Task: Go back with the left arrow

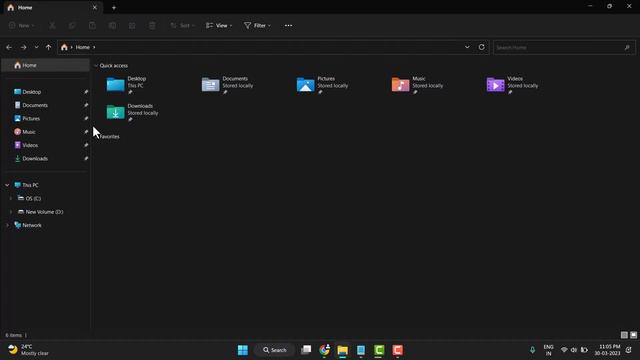Action: point(9,47)
